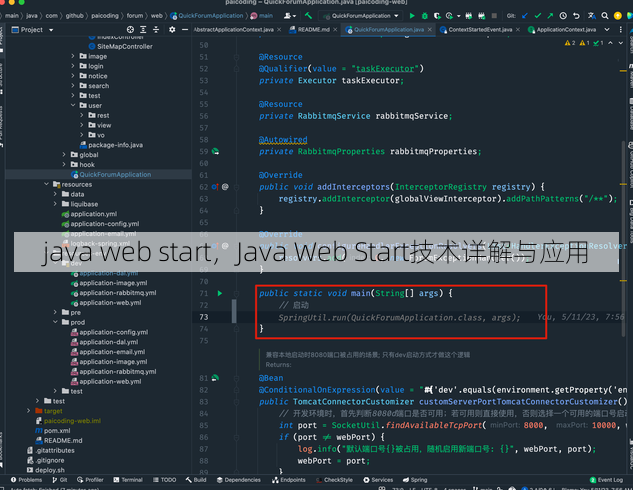Expand all in Project panel toolbar
Screen dimensions: 633x490
point(143,29)
